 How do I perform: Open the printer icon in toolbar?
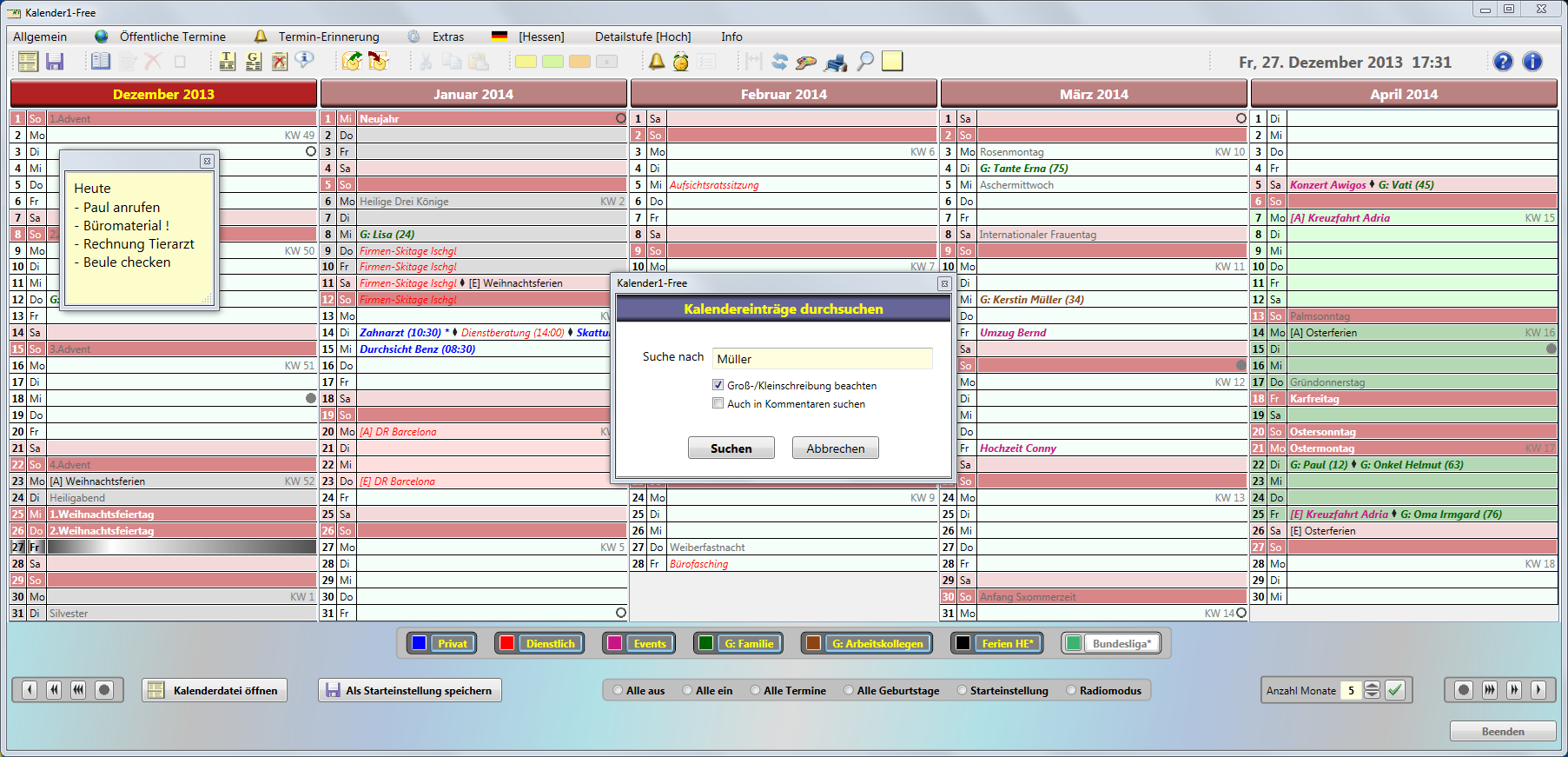836,62
